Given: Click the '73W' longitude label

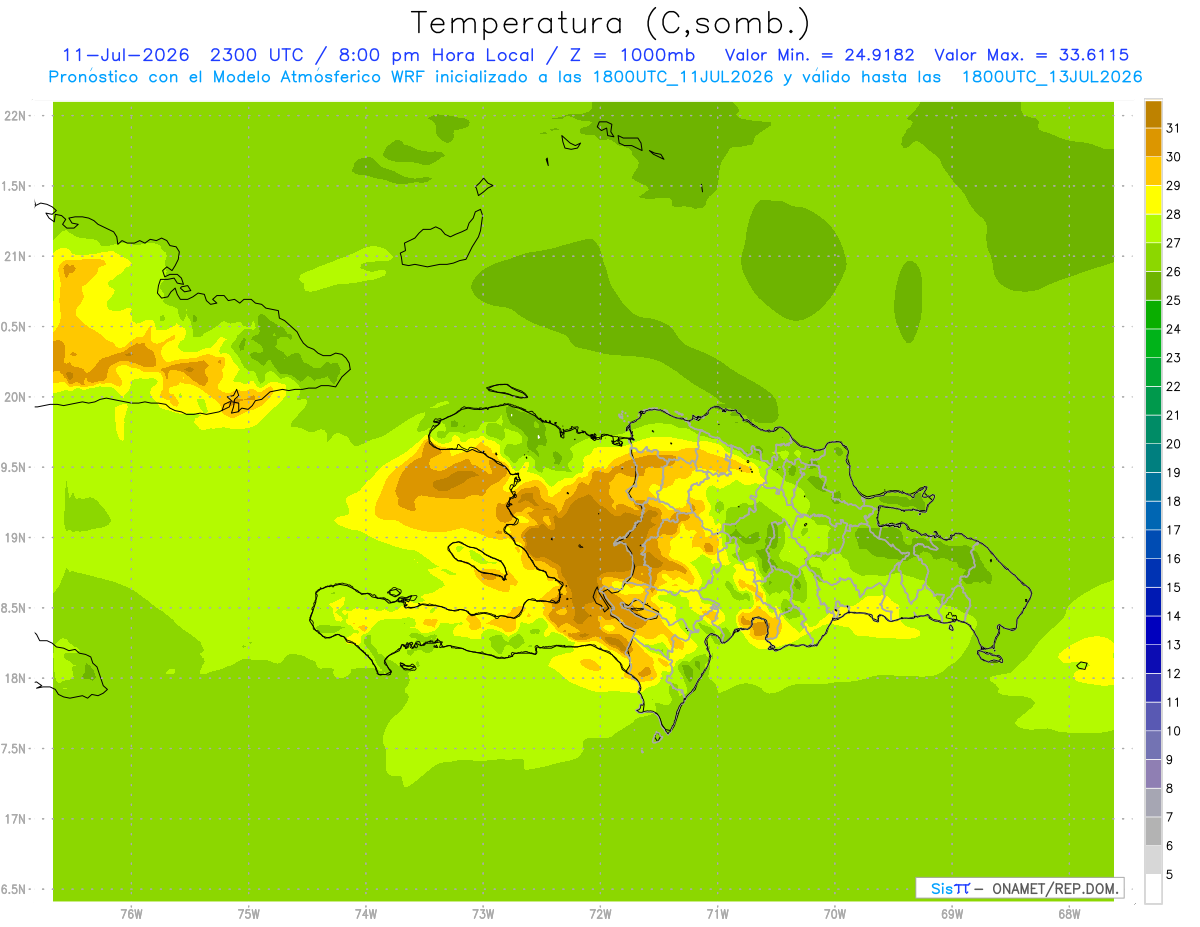Looking at the screenshot, I should 483,914.
